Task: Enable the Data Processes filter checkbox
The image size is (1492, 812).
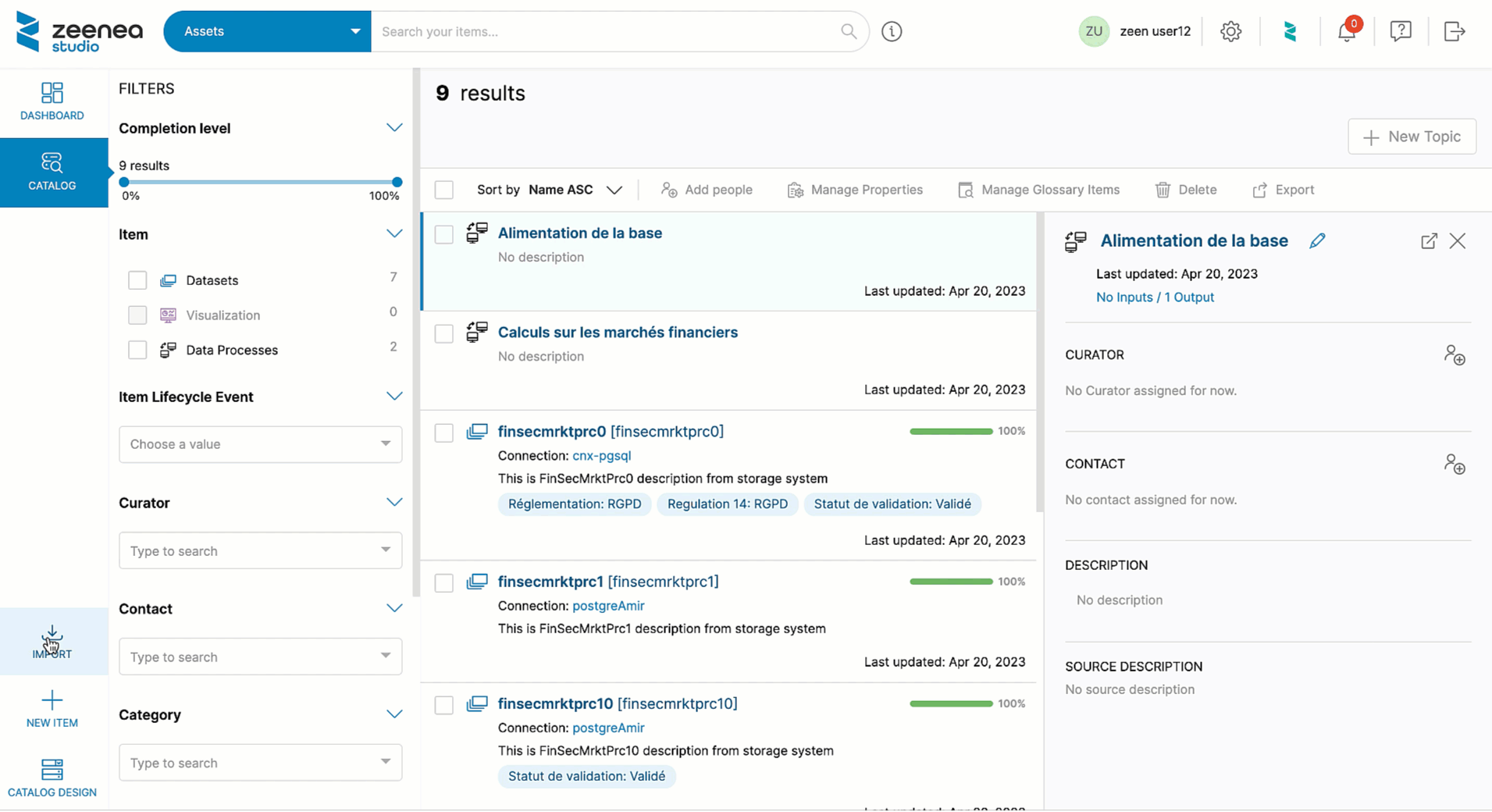Action: (x=137, y=350)
